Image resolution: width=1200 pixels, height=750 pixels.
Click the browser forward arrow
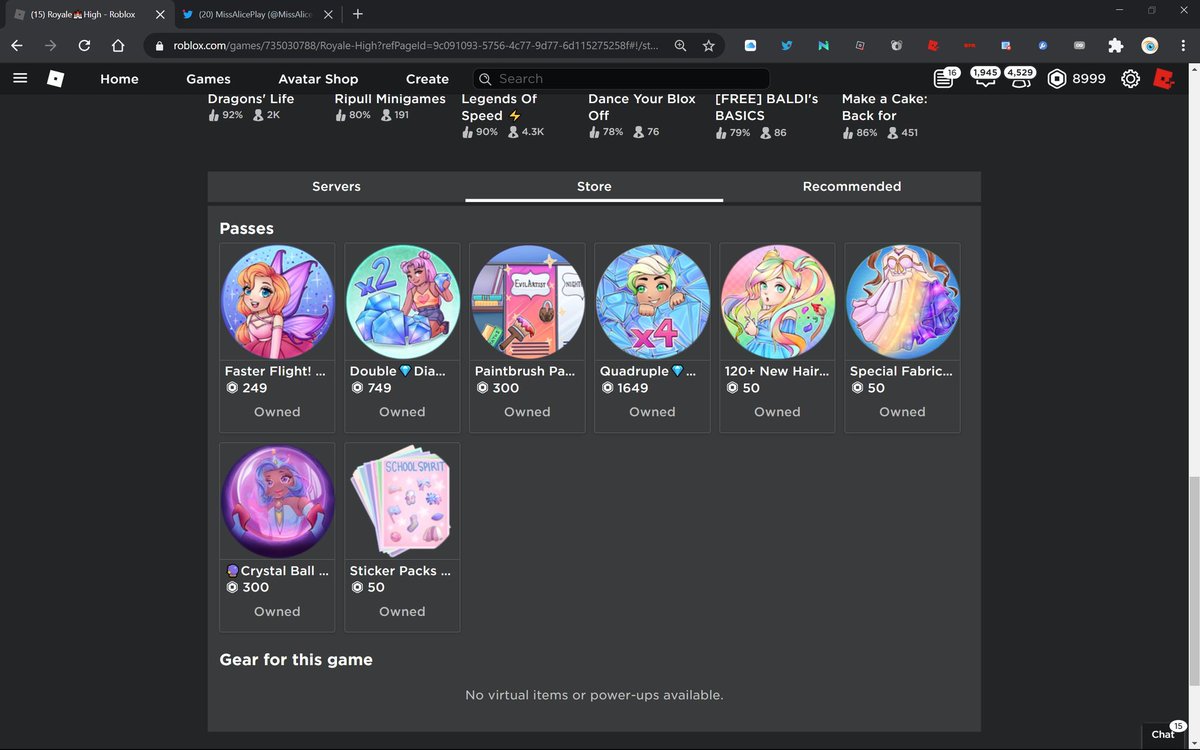pos(50,45)
